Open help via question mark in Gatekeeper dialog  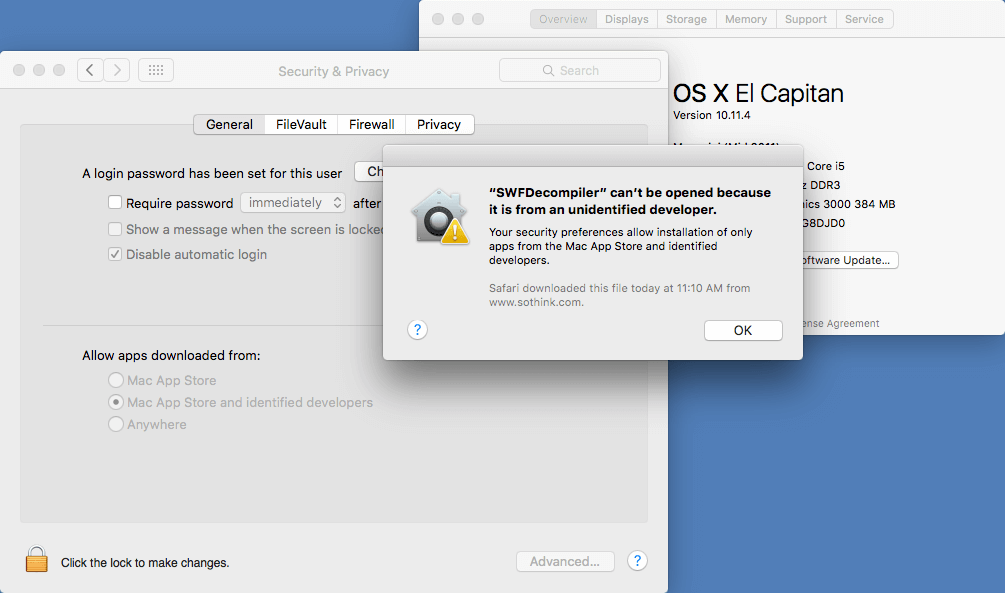click(x=417, y=330)
